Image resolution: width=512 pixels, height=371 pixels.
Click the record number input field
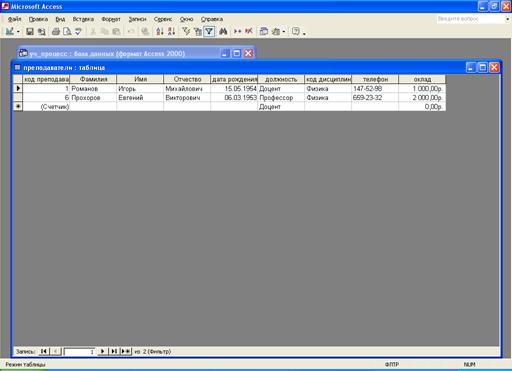click(x=79, y=352)
